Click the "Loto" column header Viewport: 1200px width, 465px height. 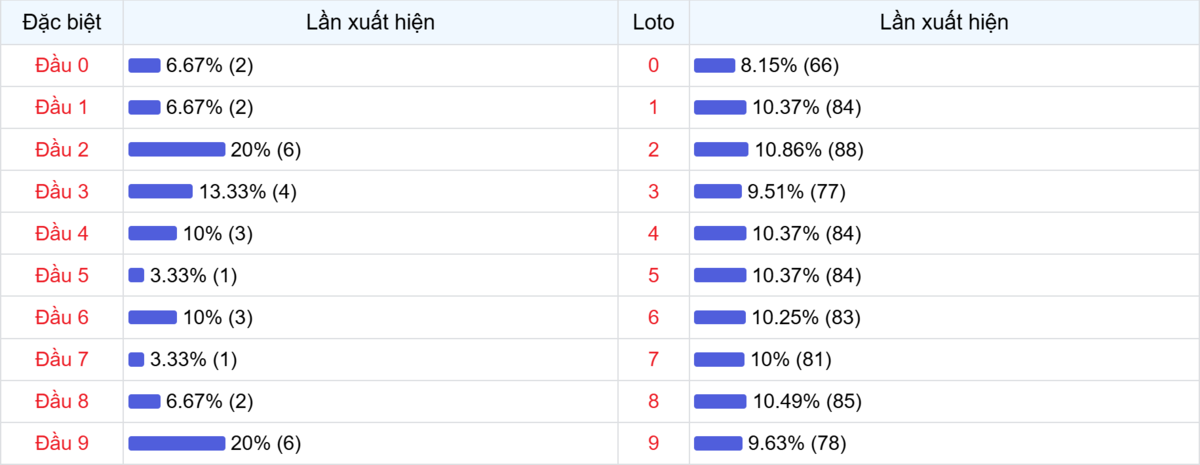(x=653, y=22)
